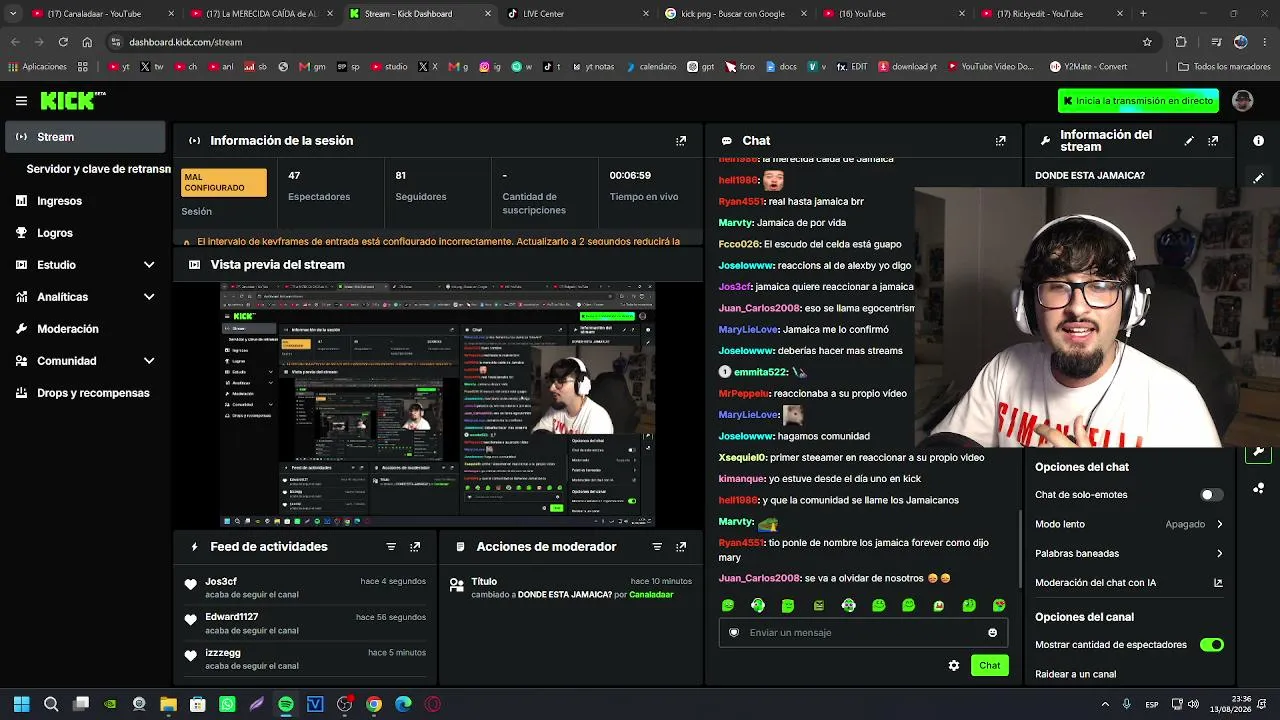
Task: Click chat username Xsequiel0
Action: (x=742, y=457)
